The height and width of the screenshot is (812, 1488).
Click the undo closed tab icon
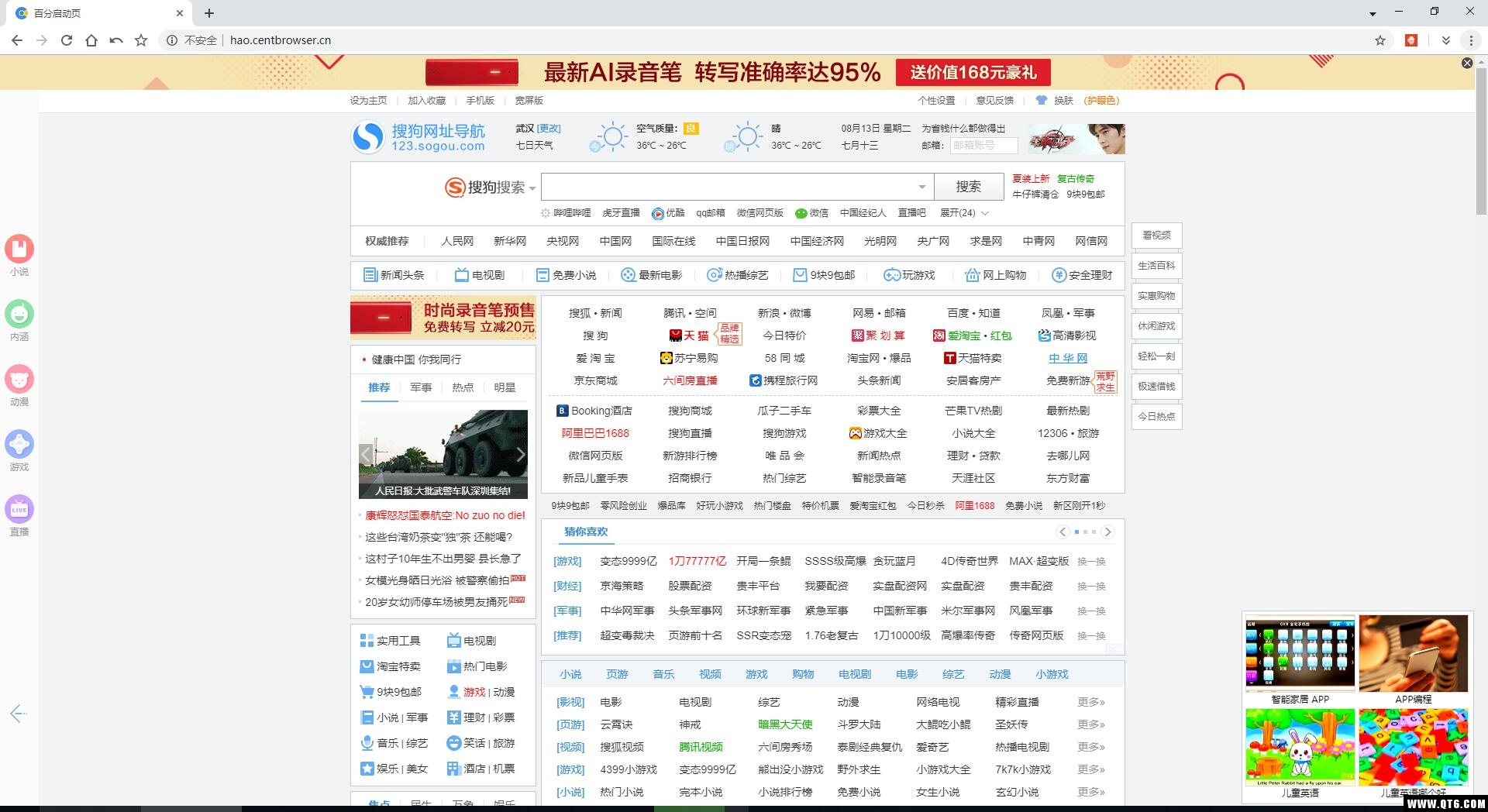[116, 40]
